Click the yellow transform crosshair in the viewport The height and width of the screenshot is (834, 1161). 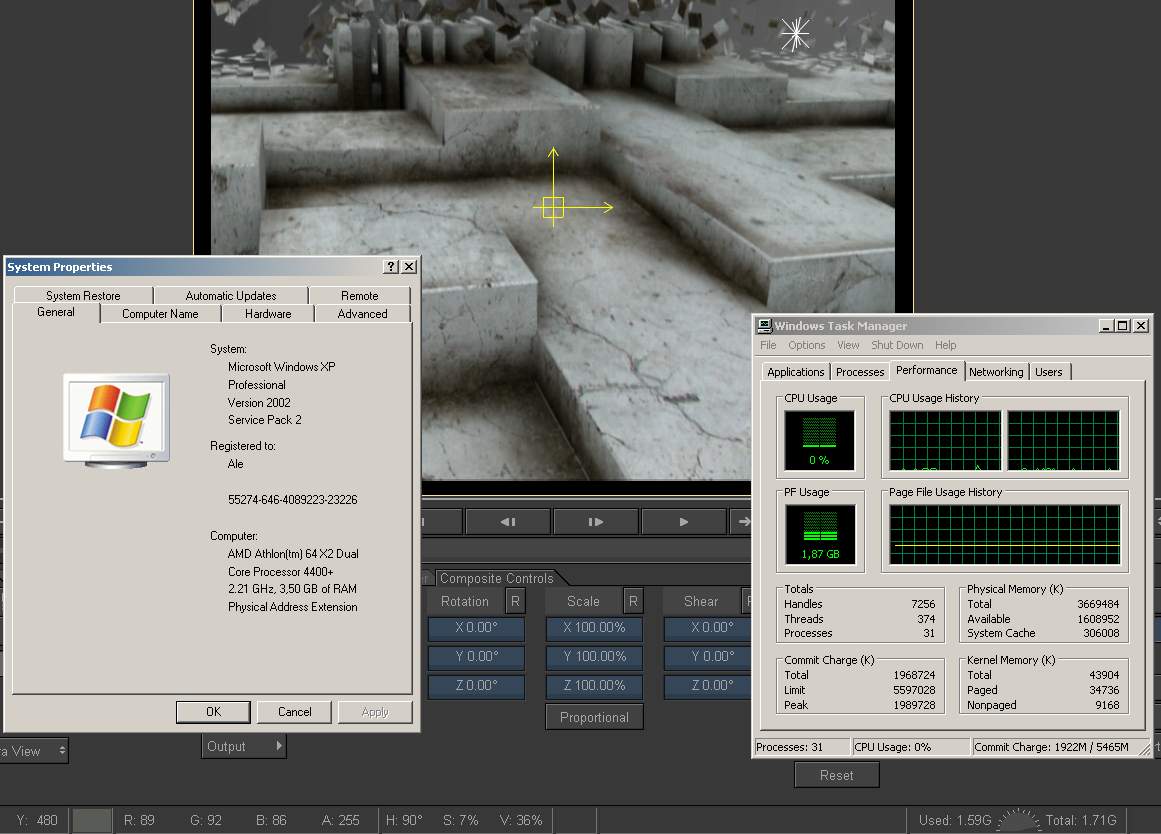[553, 207]
